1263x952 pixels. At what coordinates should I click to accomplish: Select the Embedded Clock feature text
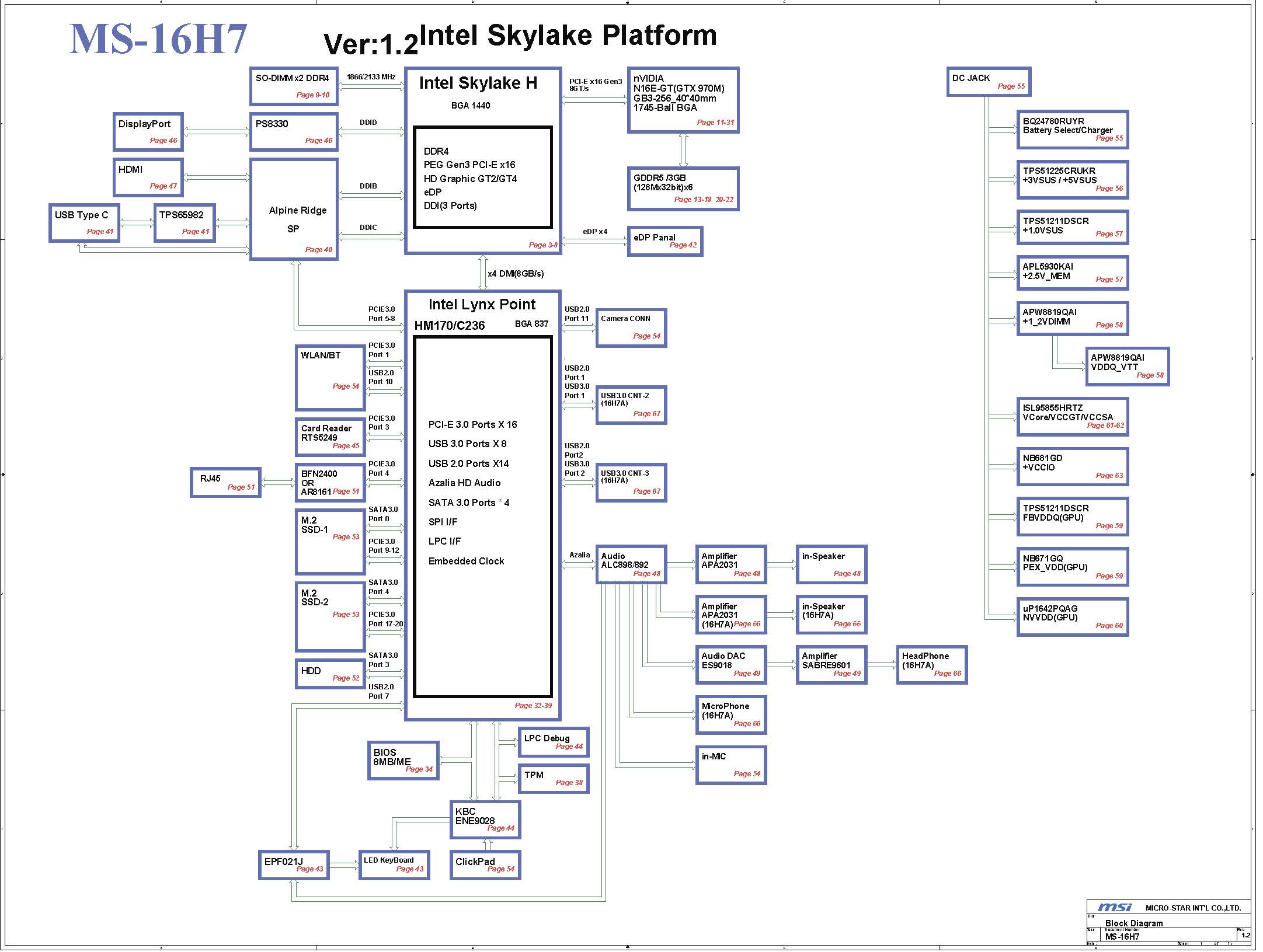tap(466, 561)
